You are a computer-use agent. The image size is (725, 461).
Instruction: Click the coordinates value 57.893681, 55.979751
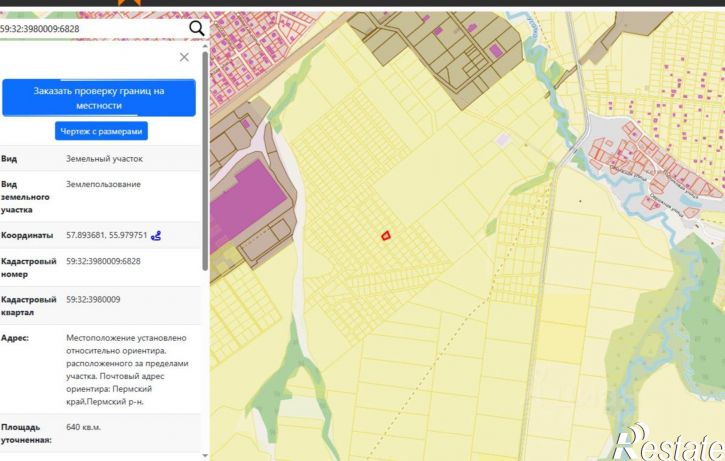pyautogui.click(x=106, y=235)
